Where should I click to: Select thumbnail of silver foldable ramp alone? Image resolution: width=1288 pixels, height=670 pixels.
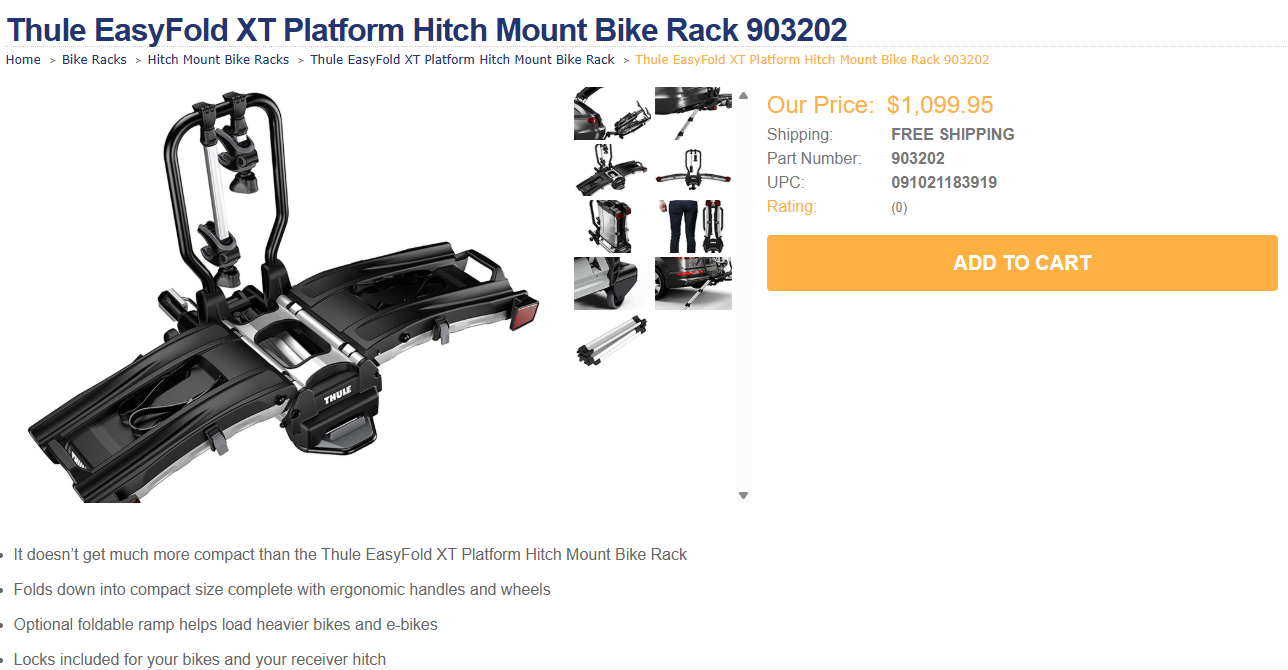(612, 340)
